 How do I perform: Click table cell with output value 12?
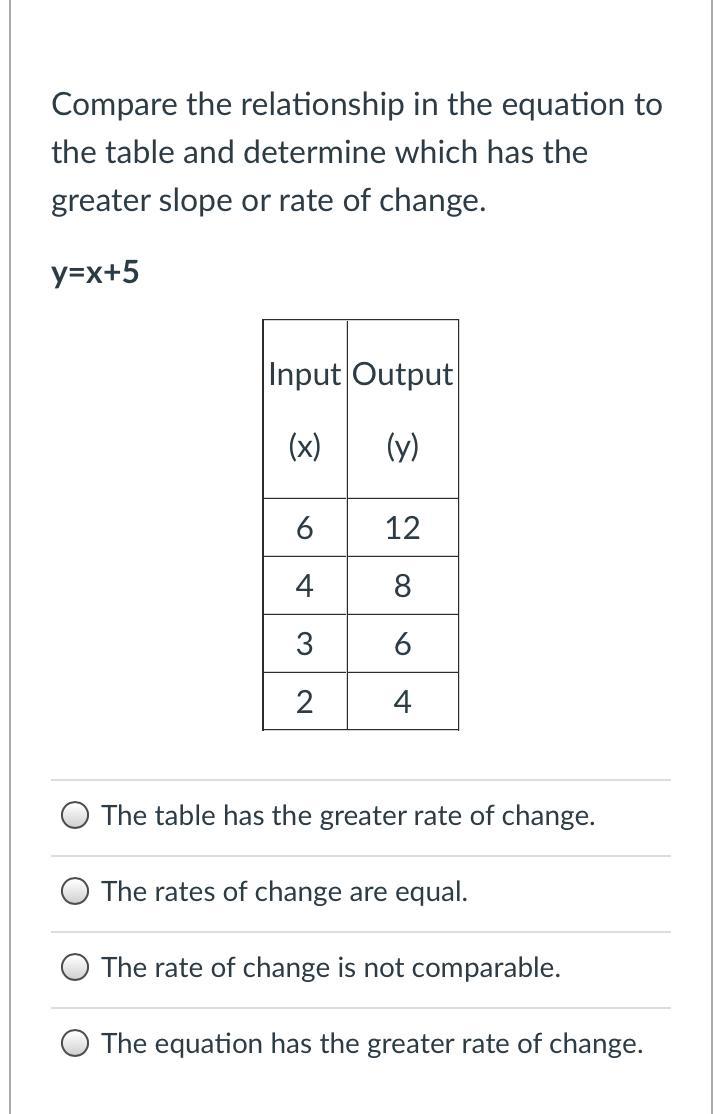[403, 528]
